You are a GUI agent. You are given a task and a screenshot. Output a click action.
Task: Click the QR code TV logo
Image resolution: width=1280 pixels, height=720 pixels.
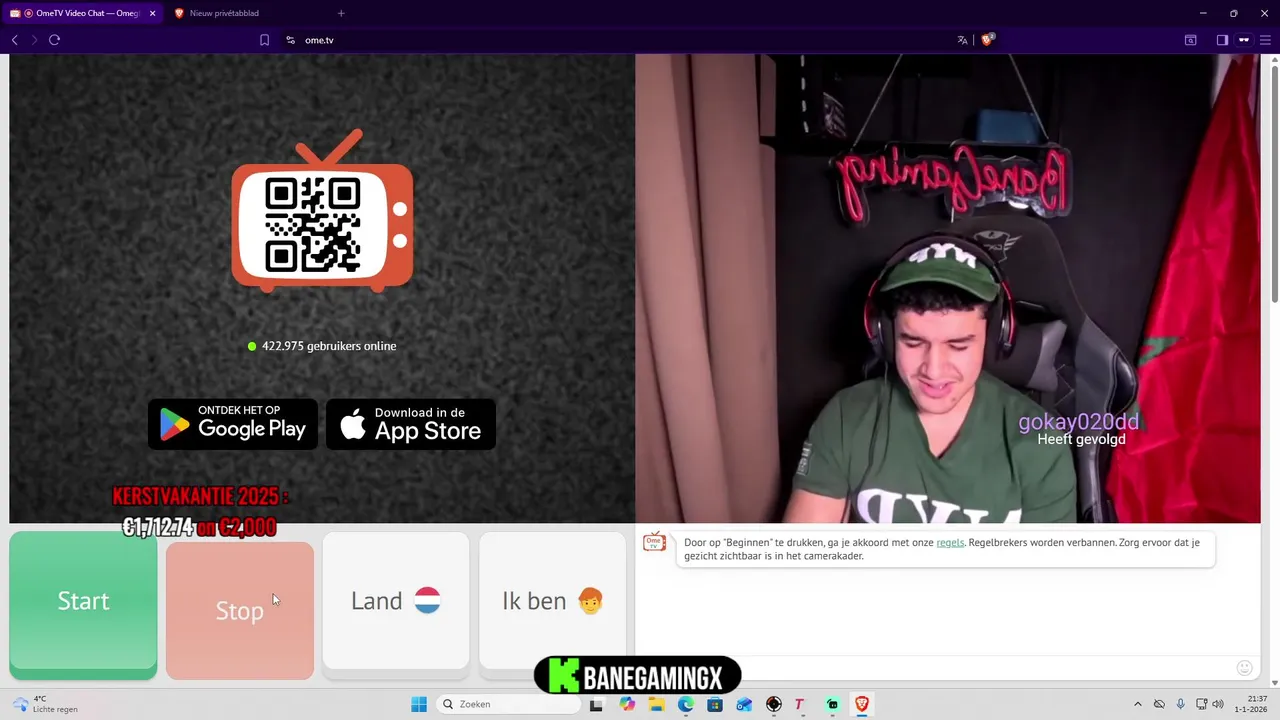[x=322, y=211]
